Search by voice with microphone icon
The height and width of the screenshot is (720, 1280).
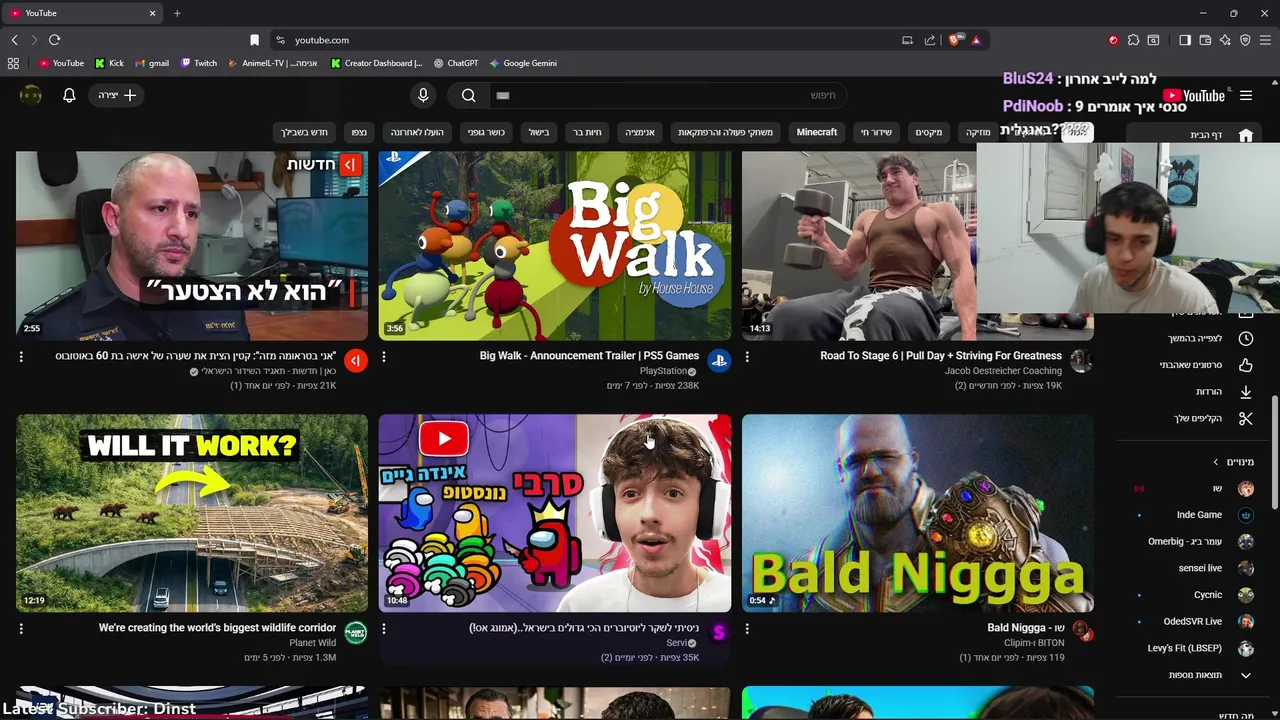click(423, 95)
